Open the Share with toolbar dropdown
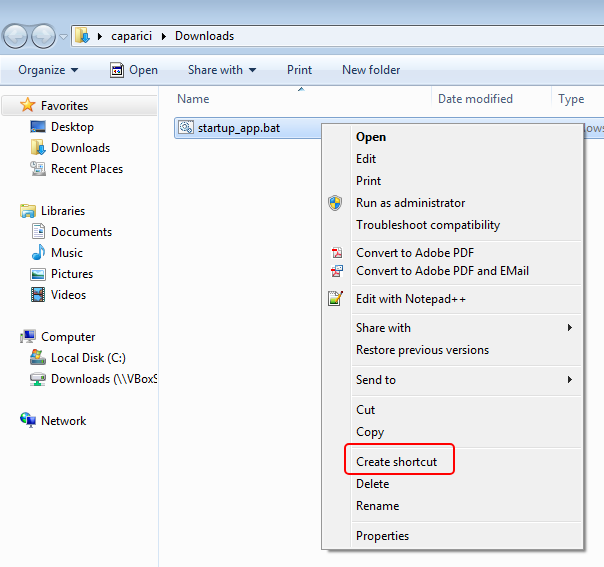Image resolution: width=604 pixels, height=567 pixels. pyautogui.click(x=222, y=70)
